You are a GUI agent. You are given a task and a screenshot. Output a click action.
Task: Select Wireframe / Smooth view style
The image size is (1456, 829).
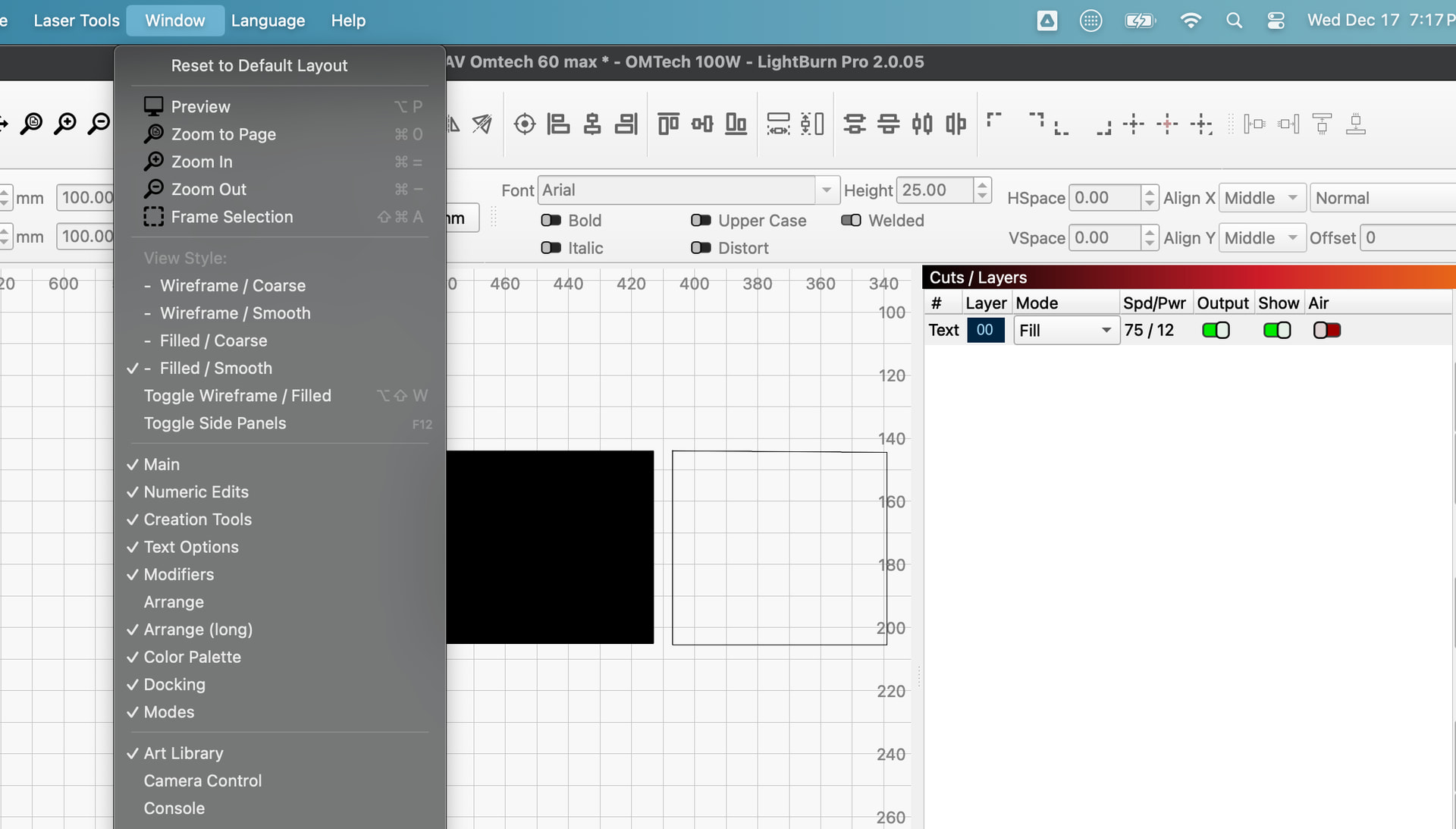pos(235,313)
